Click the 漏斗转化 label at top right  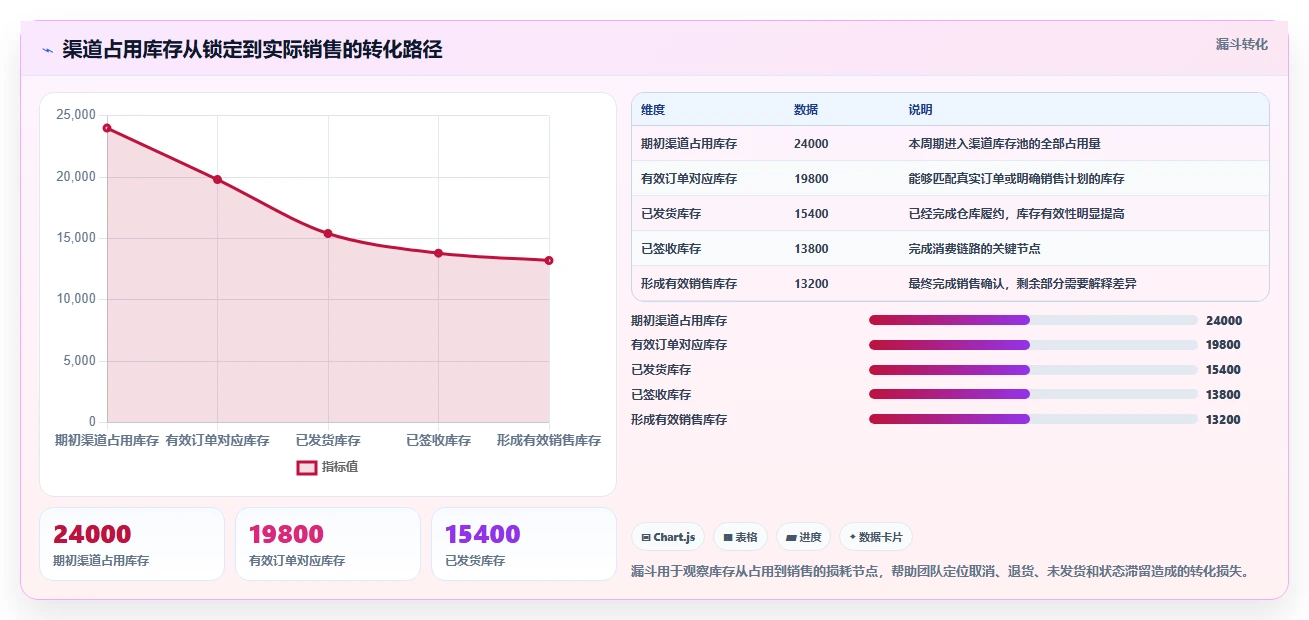1242,44
